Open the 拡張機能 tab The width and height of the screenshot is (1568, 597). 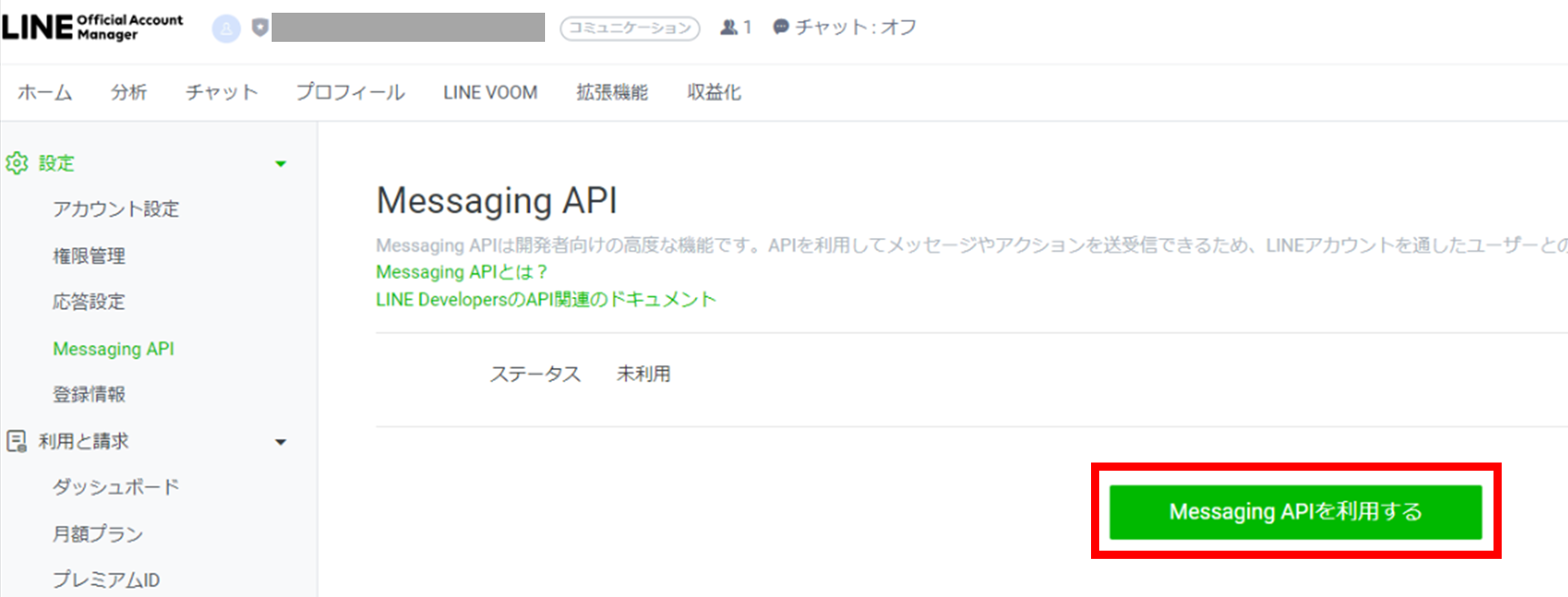(x=612, y=93)
